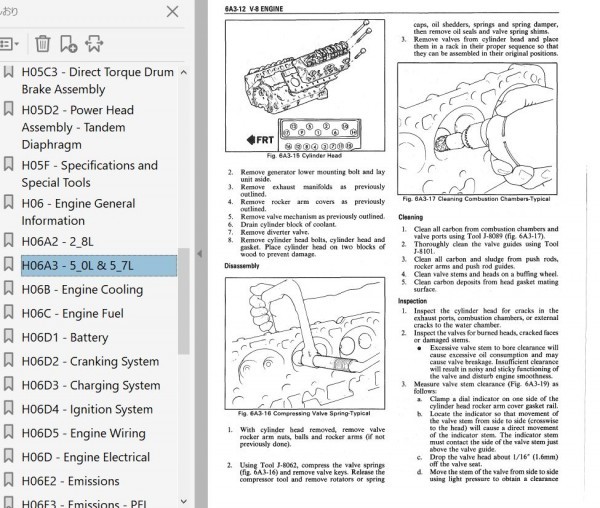Viewport: 600px width, 508px height.
Task: Click the Fig. 6A3-16 Compressing Valve Spring illustration
Action: click(x=305, y=344)
